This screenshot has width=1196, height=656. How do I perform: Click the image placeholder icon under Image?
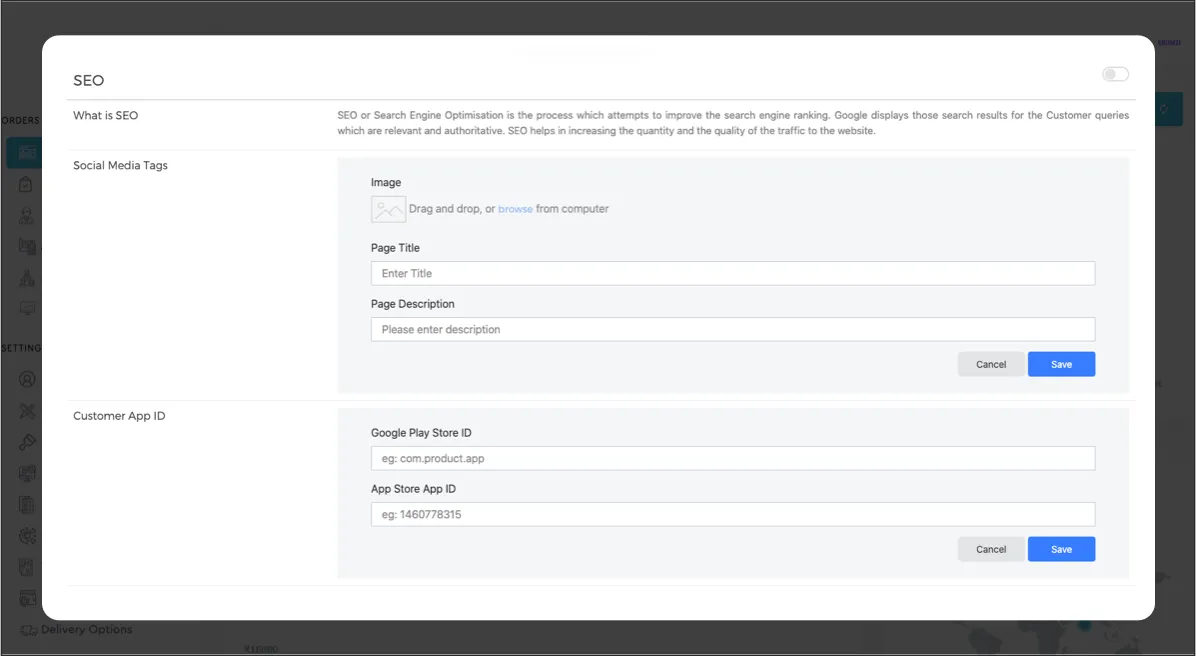click(x=387, y=209)
